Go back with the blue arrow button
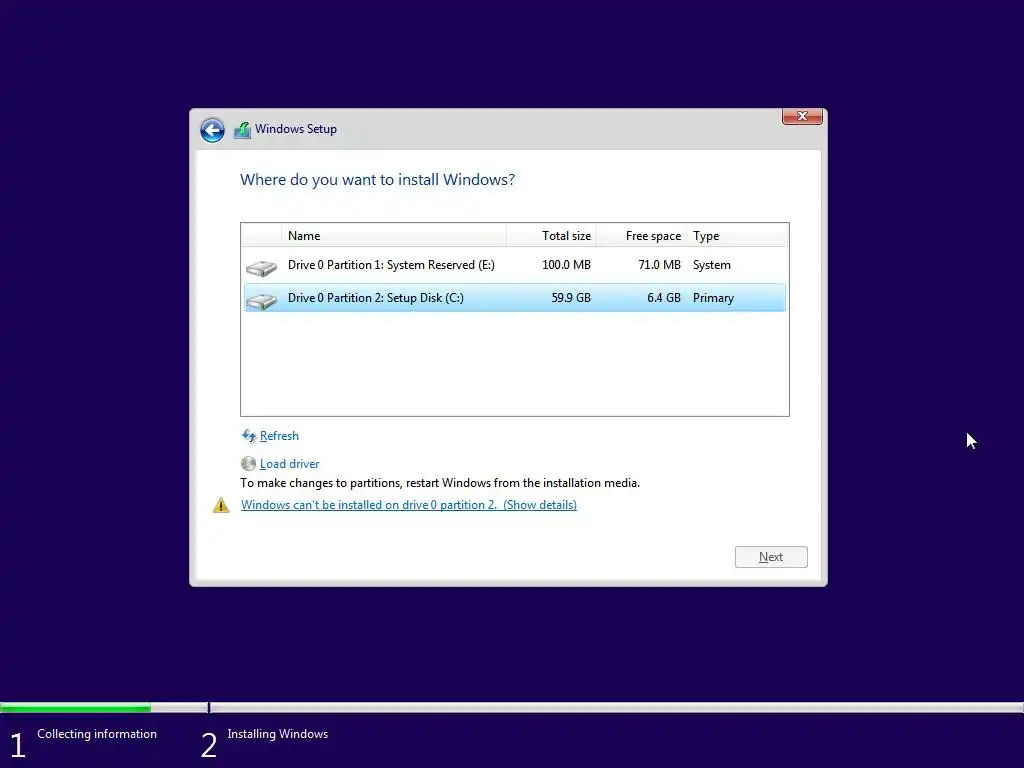This screenshot has height=768, width=1024. point(212,130)
